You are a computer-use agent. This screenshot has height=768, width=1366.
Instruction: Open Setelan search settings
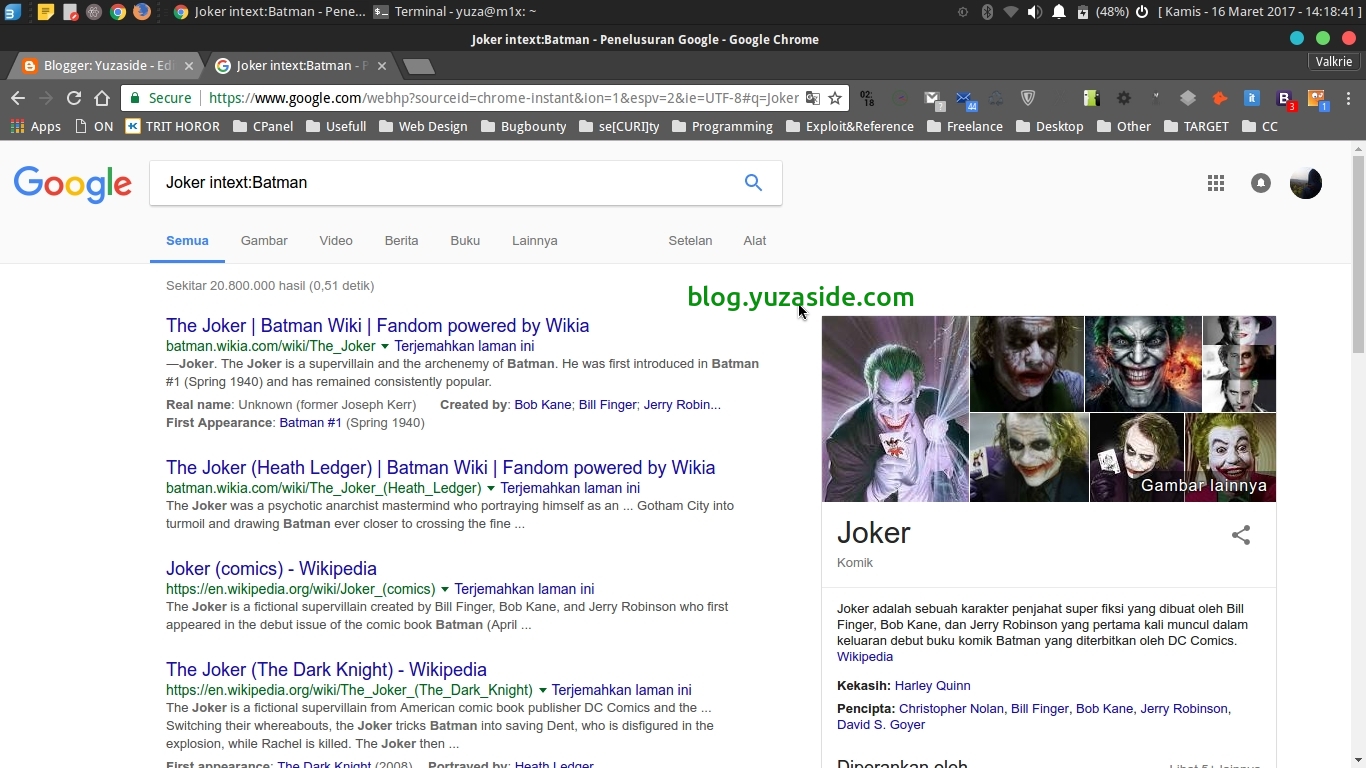point(690,241)
